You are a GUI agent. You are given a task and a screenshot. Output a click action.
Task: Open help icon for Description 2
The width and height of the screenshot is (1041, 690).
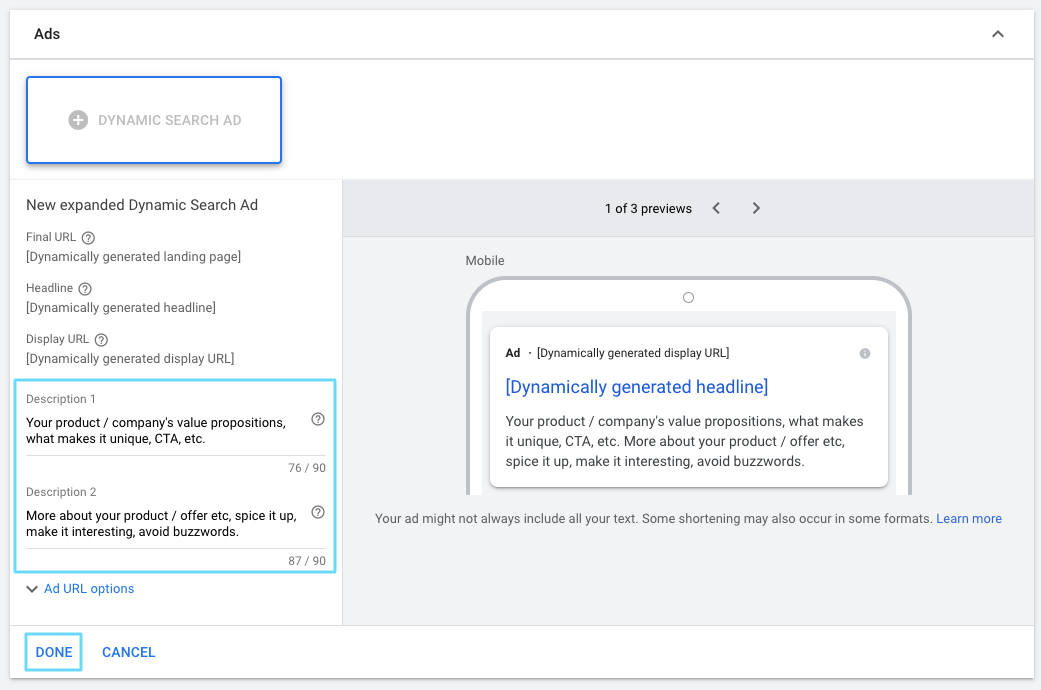coord(318,512)
